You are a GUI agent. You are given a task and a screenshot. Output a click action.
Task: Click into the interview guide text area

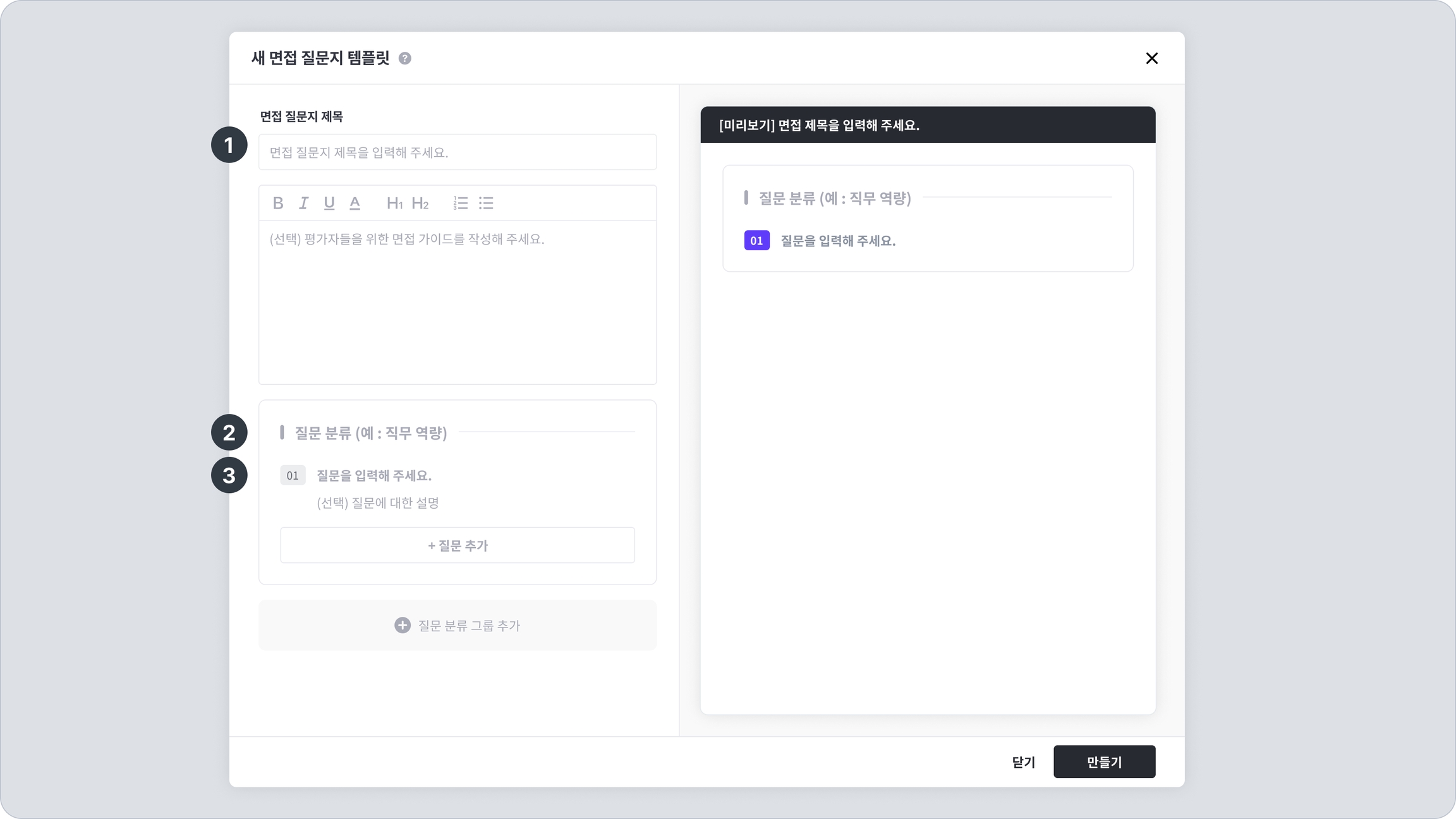457,302
